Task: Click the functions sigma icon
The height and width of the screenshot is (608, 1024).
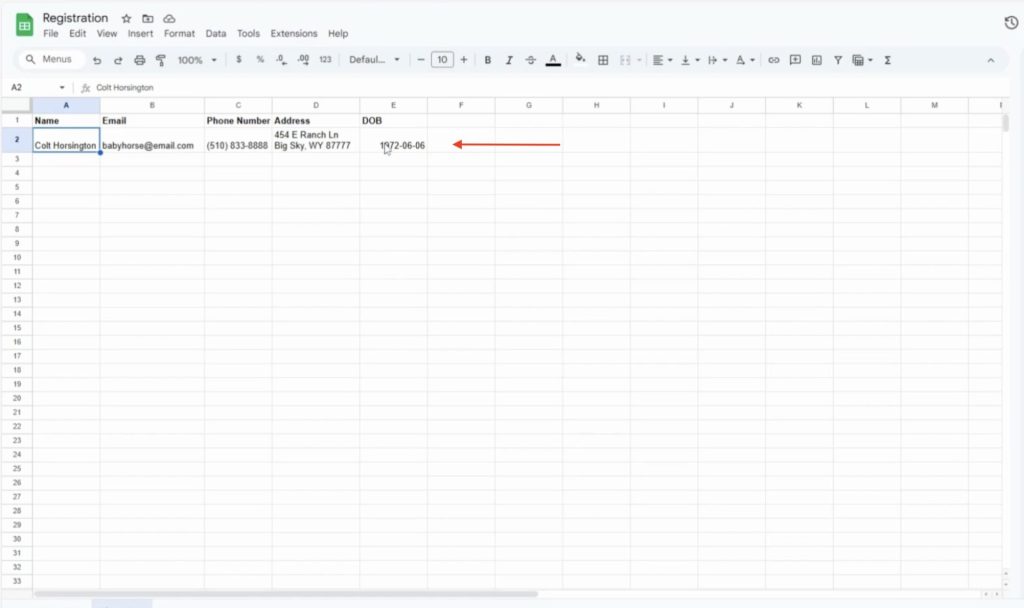Action: 888,60
